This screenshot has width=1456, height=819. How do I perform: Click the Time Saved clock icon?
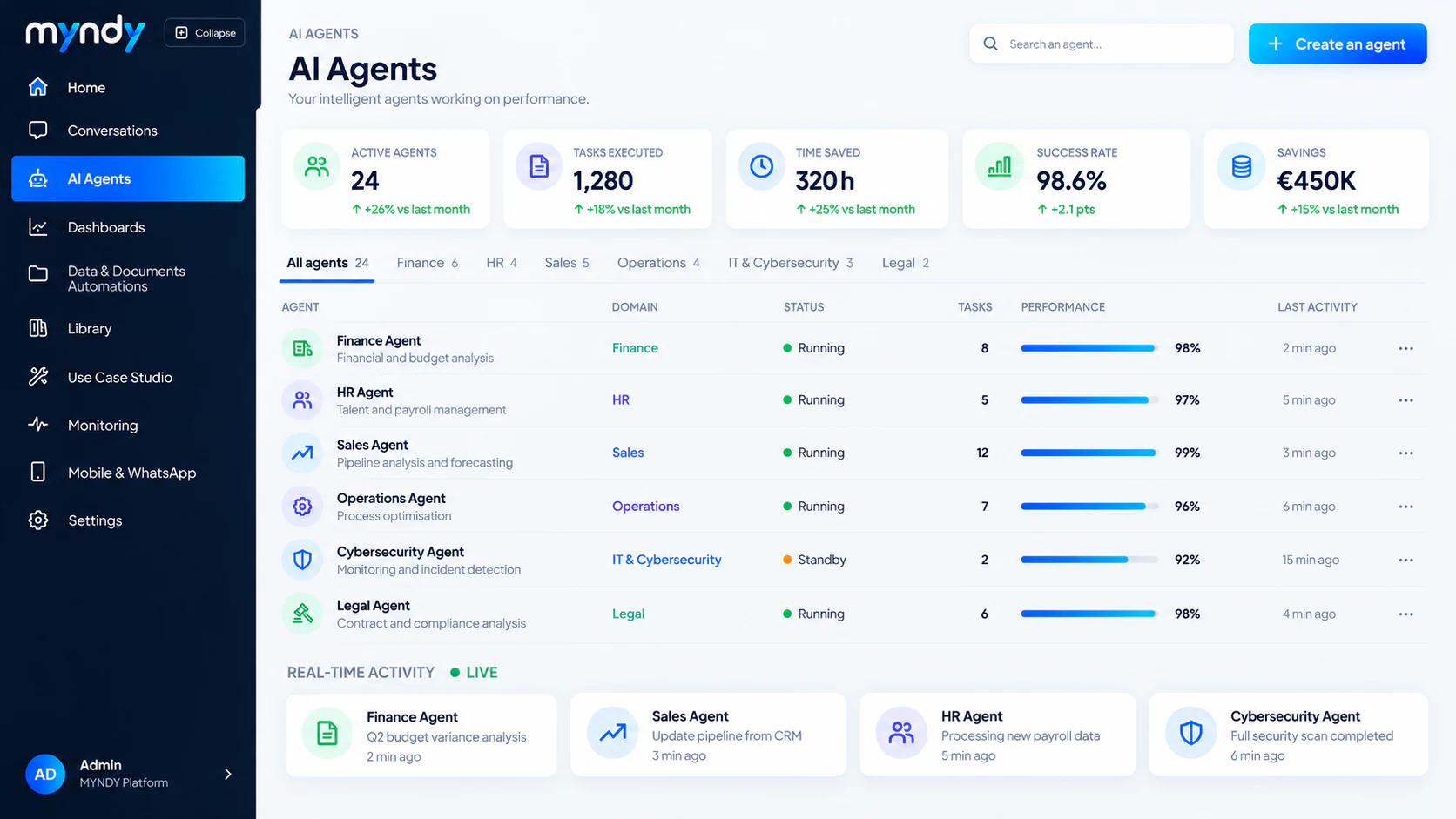click(x=762, y=166)
